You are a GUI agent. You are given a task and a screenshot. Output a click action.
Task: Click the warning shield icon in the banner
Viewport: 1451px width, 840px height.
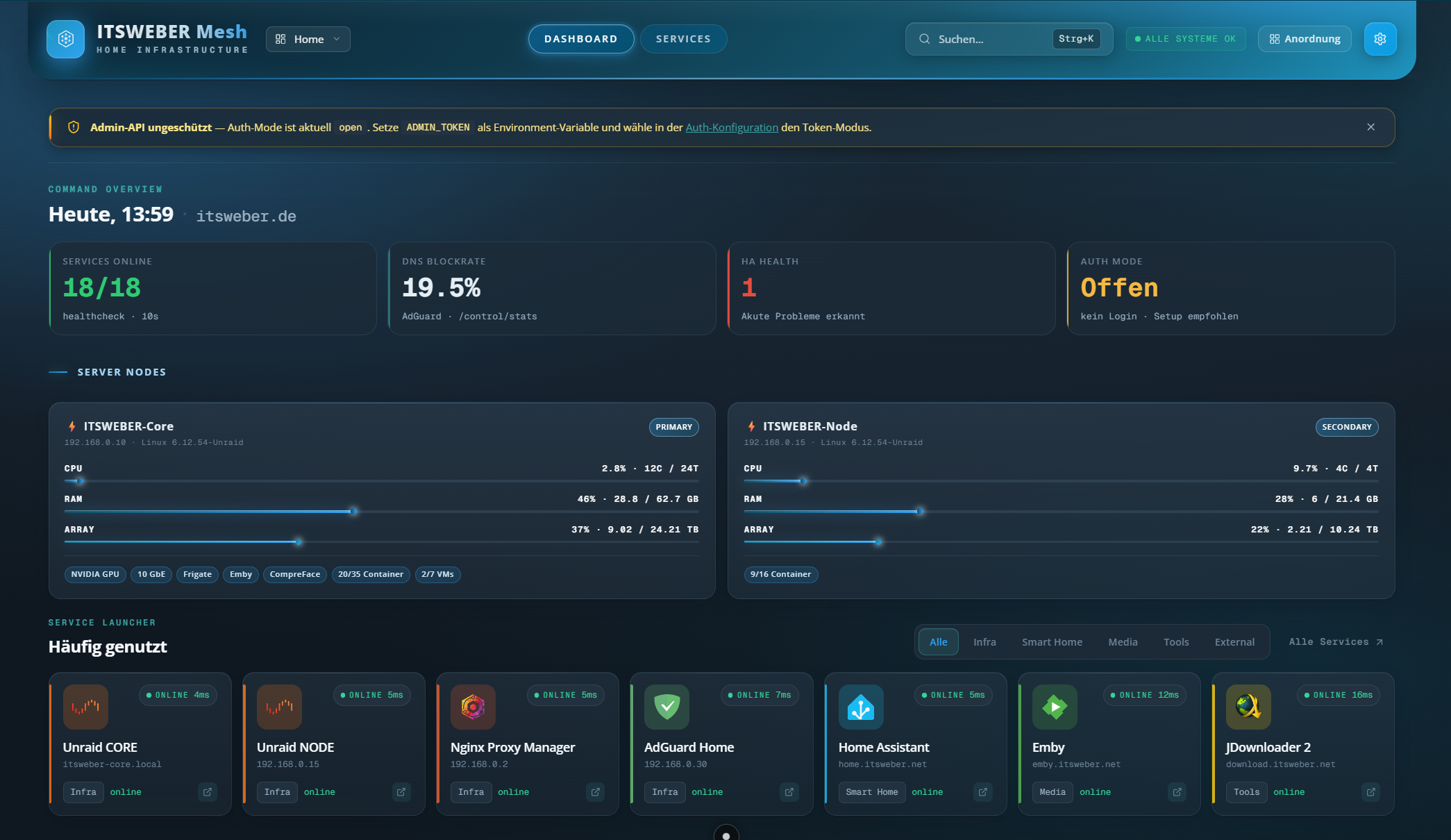(x=74, y=127)
